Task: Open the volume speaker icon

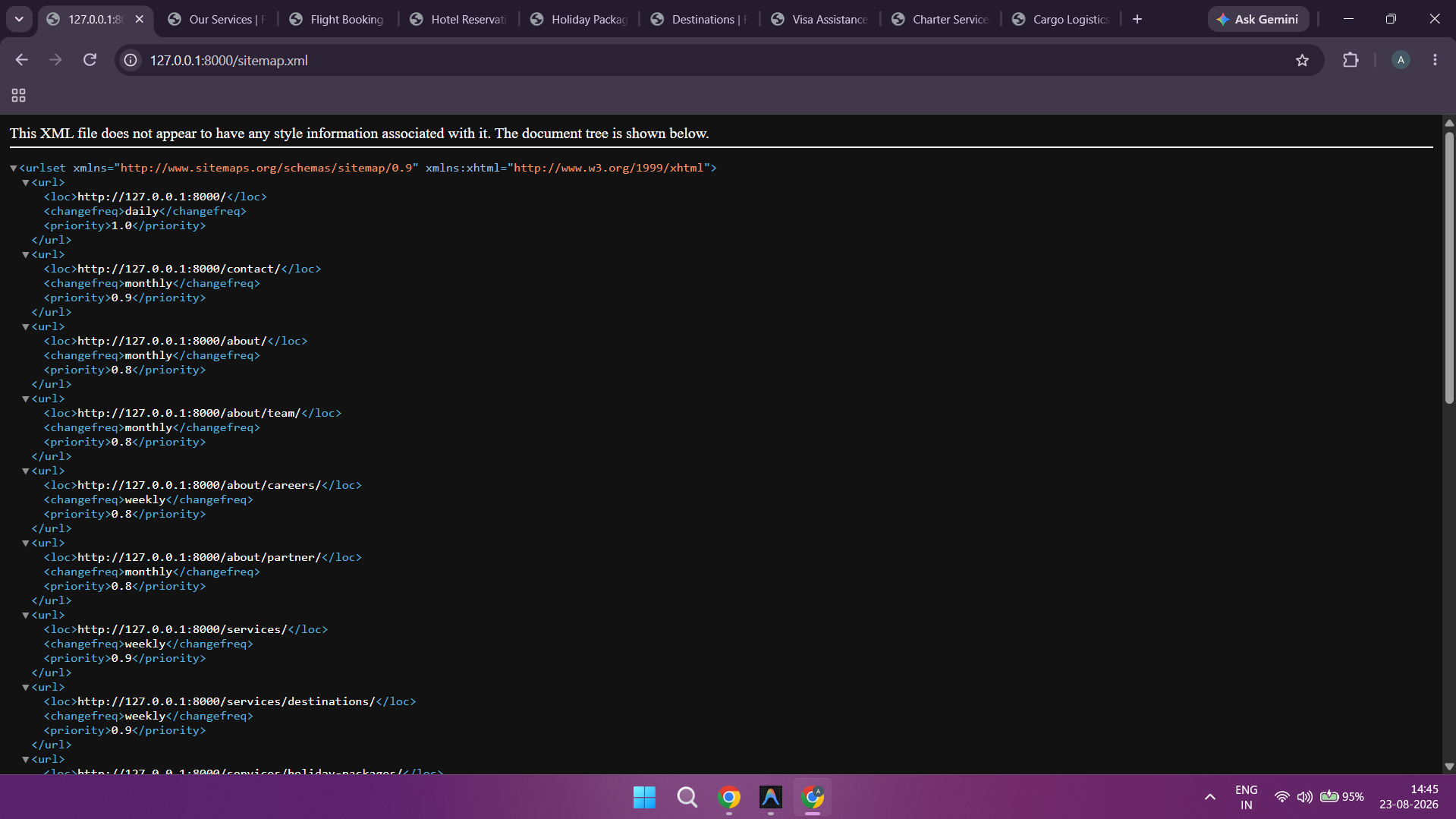Action: point(1304,797)
